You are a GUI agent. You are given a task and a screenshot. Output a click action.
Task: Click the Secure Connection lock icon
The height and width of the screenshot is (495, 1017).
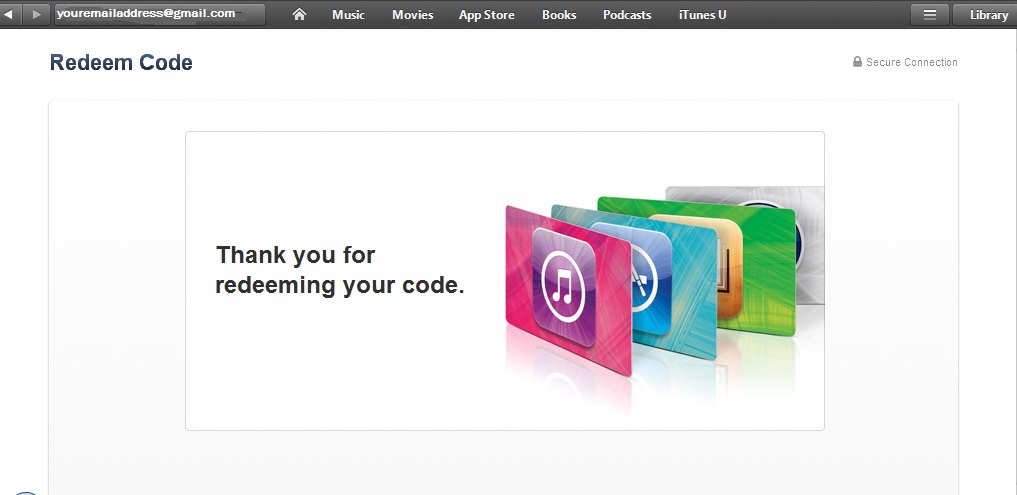[857, 62]
